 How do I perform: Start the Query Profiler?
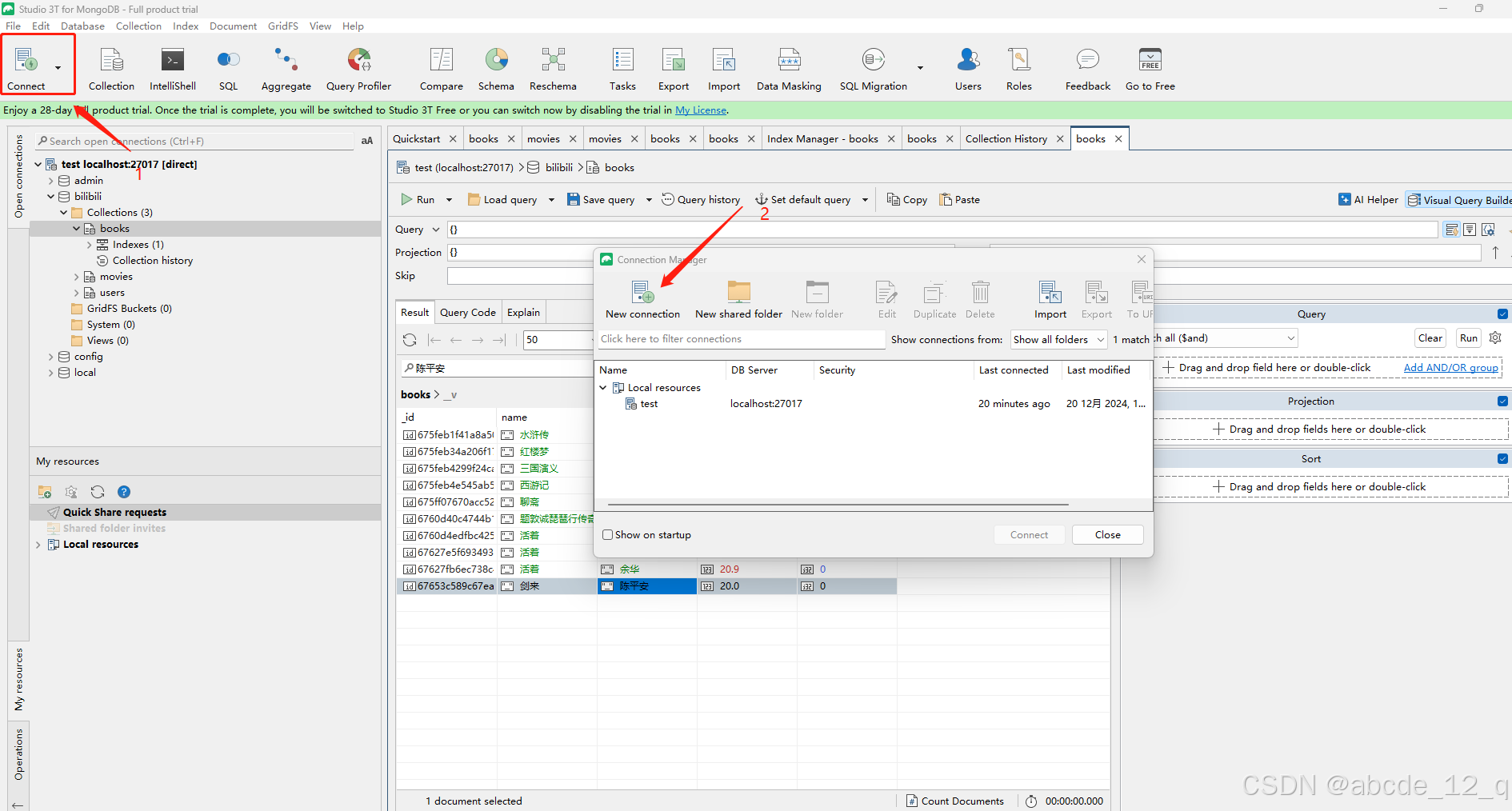click(358, 69)
